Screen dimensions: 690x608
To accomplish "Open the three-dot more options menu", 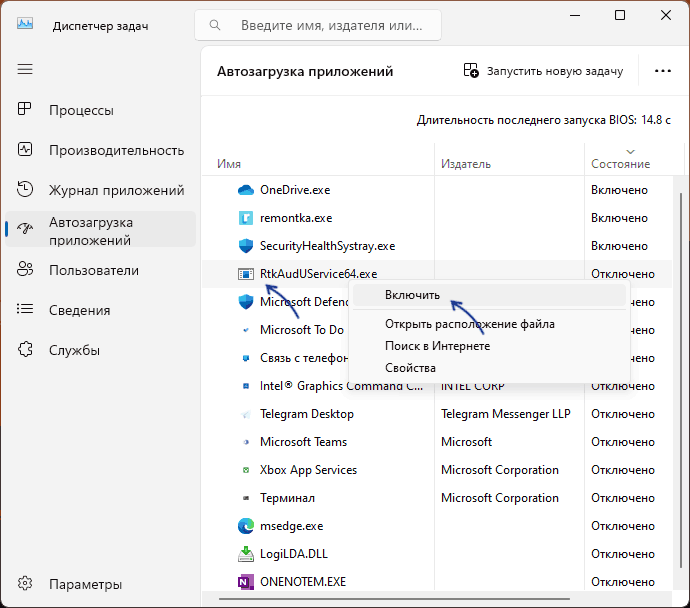I will [x=663, y=71].
